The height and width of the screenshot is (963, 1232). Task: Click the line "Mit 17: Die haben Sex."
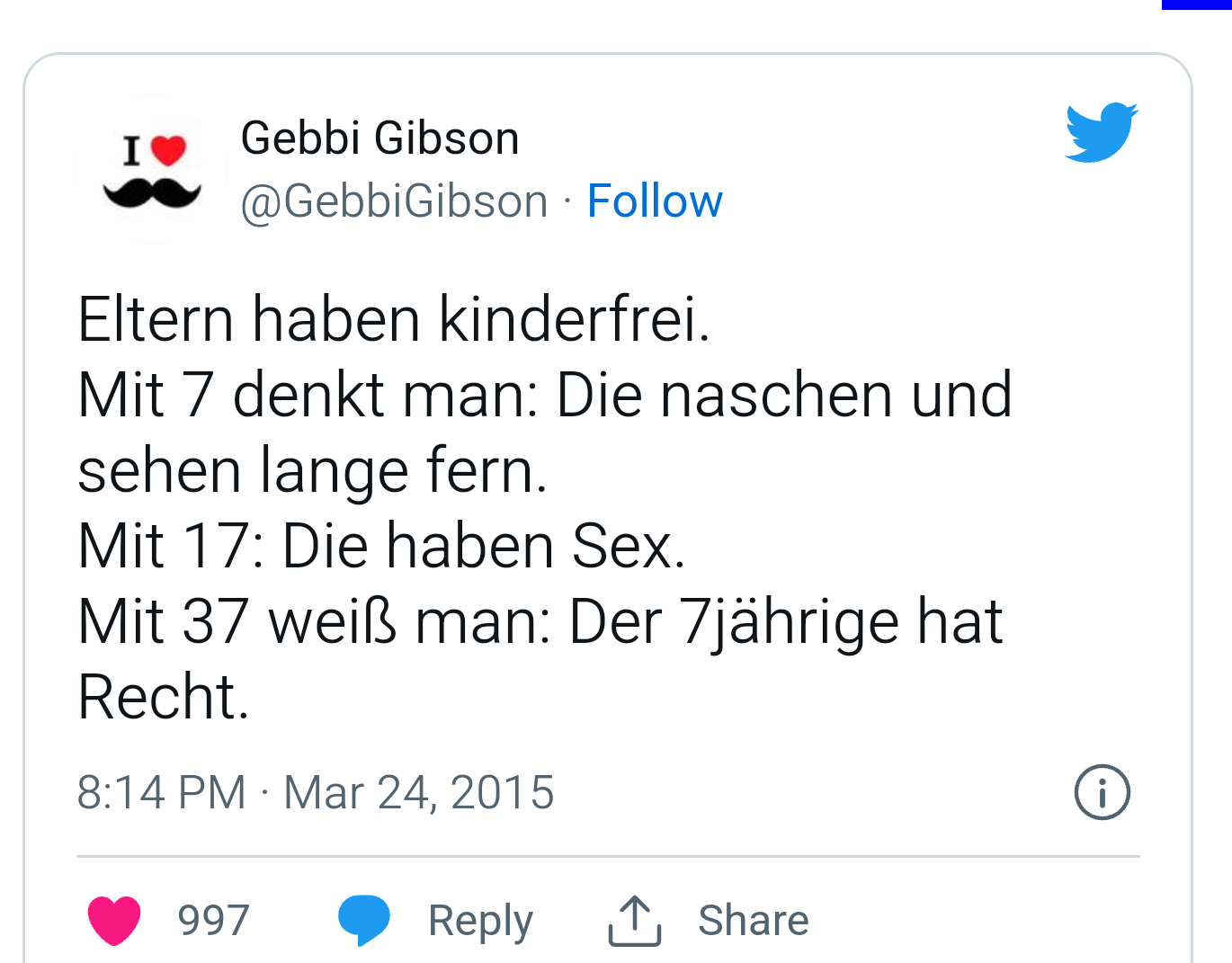click(x=381, y=546)
